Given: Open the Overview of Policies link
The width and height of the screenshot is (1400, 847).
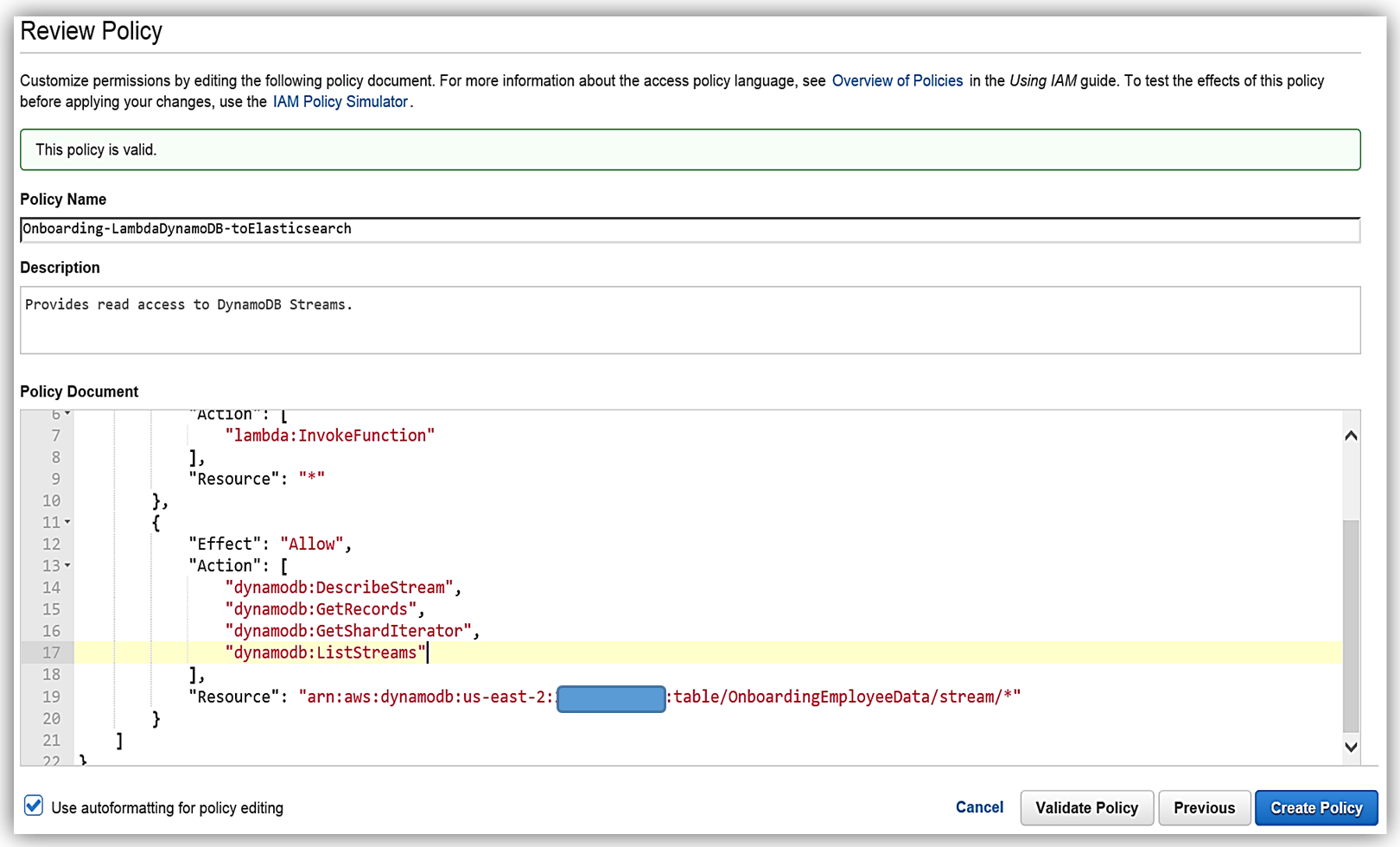Looking at the screenshot, I should (896, 81).
